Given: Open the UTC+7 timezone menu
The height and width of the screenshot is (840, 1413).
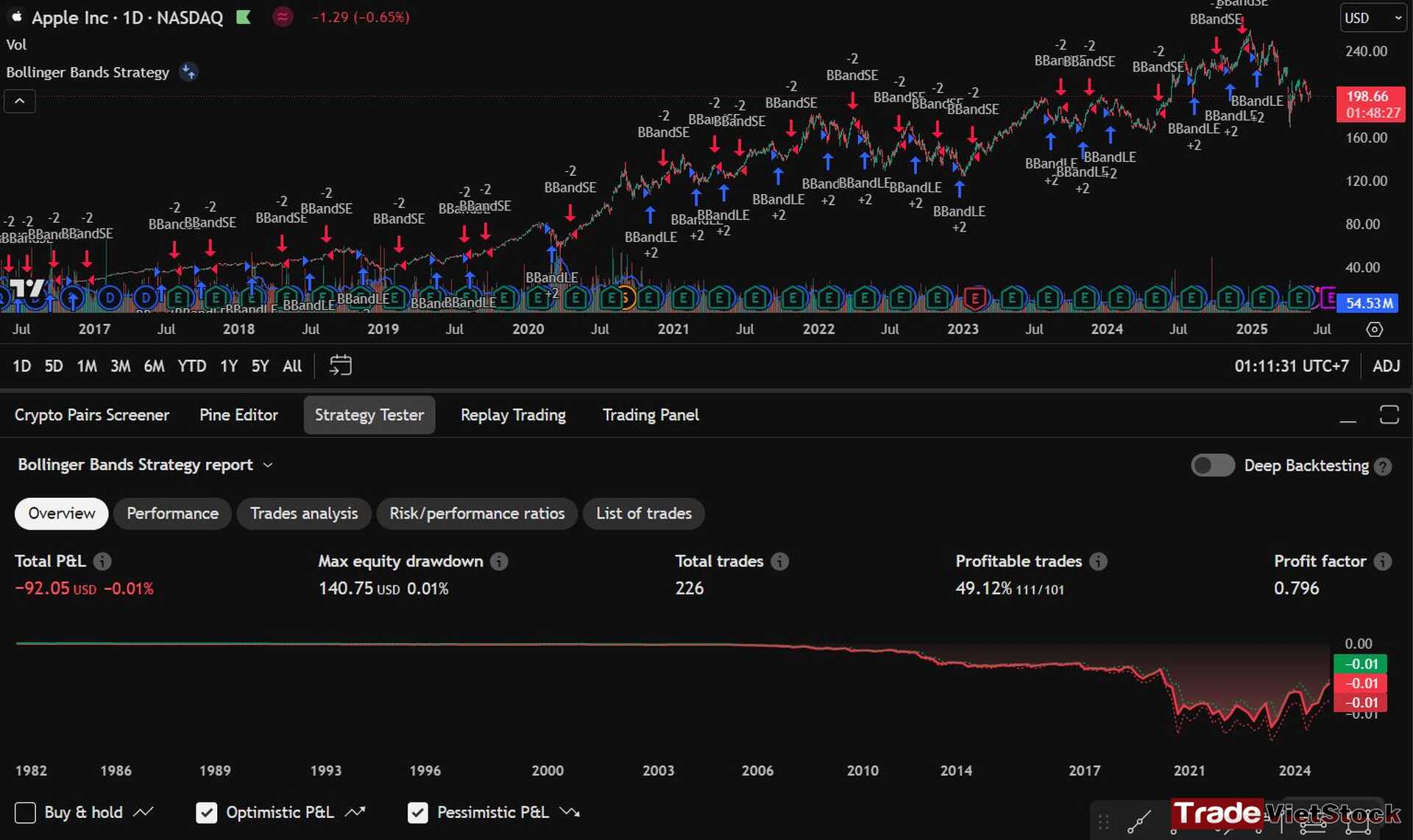Looking at the screenshot, I should 1292,366.
